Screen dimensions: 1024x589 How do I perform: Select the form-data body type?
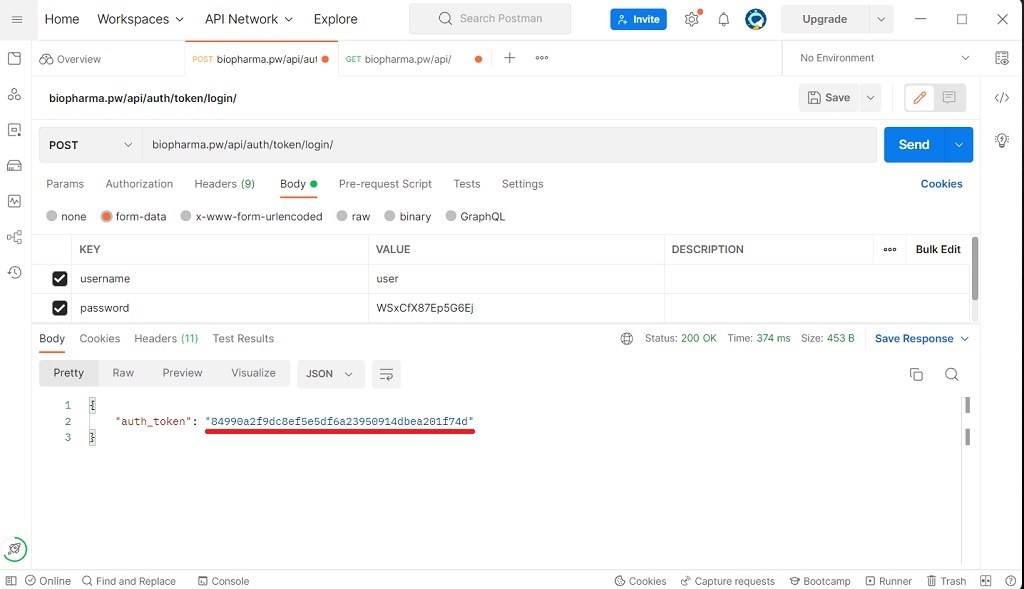[106, 216]
